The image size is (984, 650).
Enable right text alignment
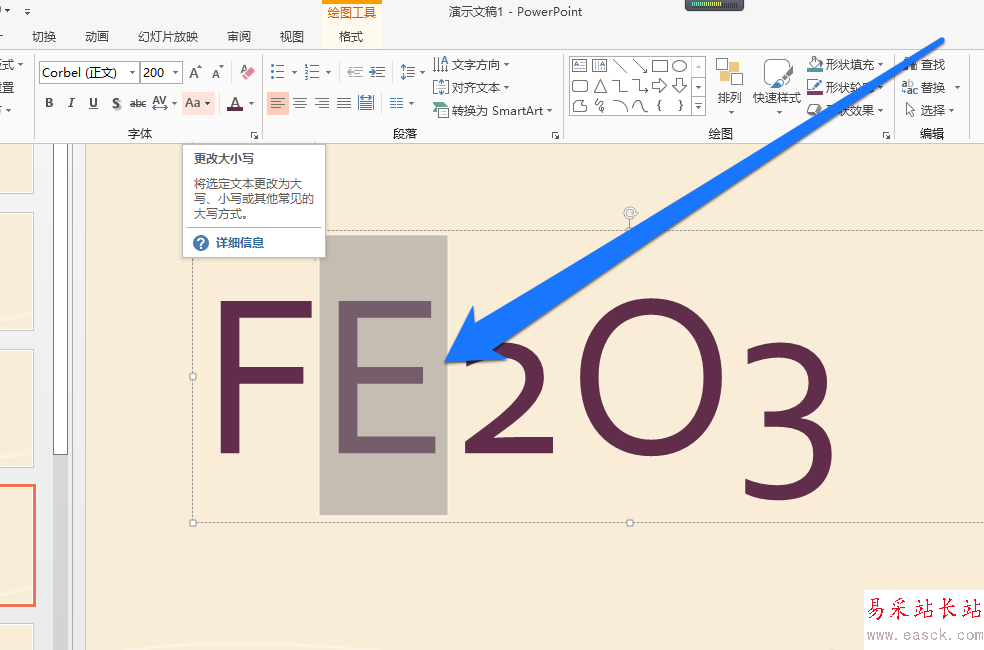click(322, 103)
